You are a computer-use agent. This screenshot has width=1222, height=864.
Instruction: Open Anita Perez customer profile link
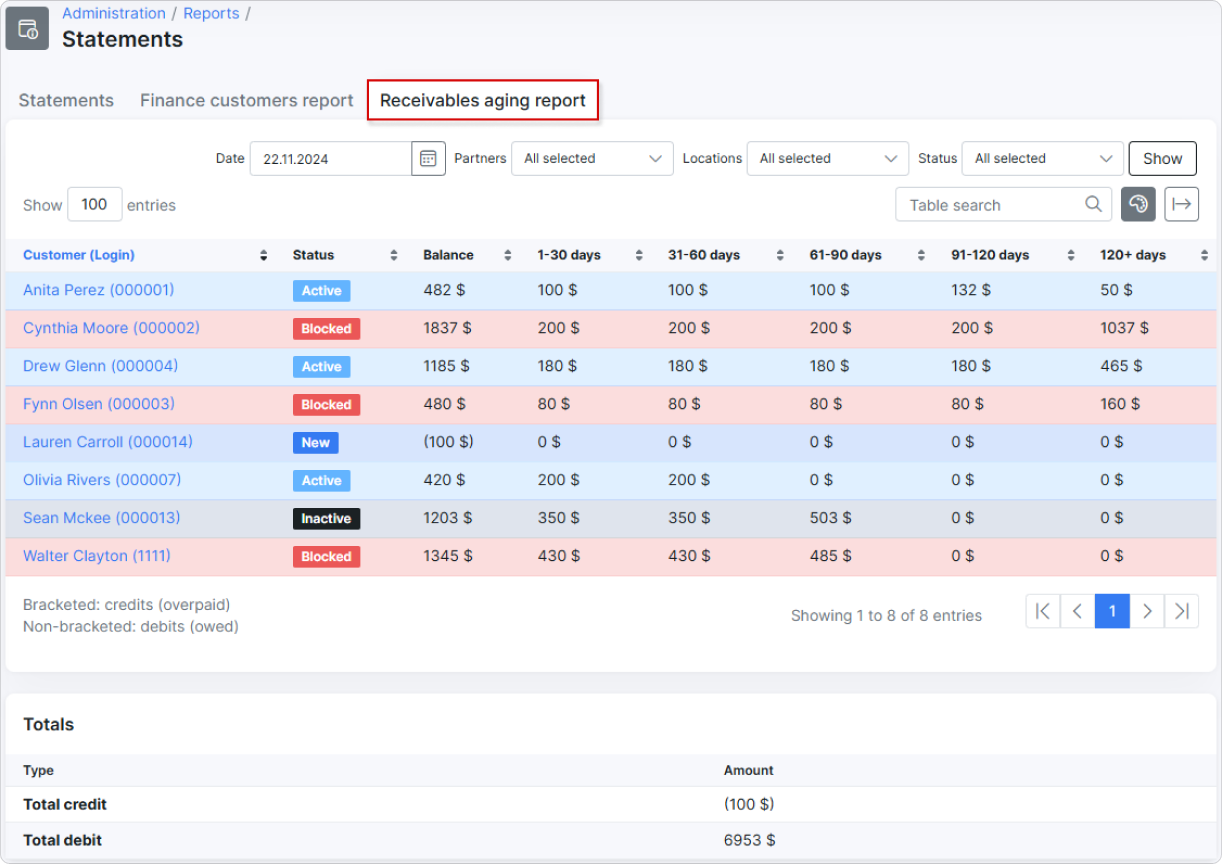[98, 290]
